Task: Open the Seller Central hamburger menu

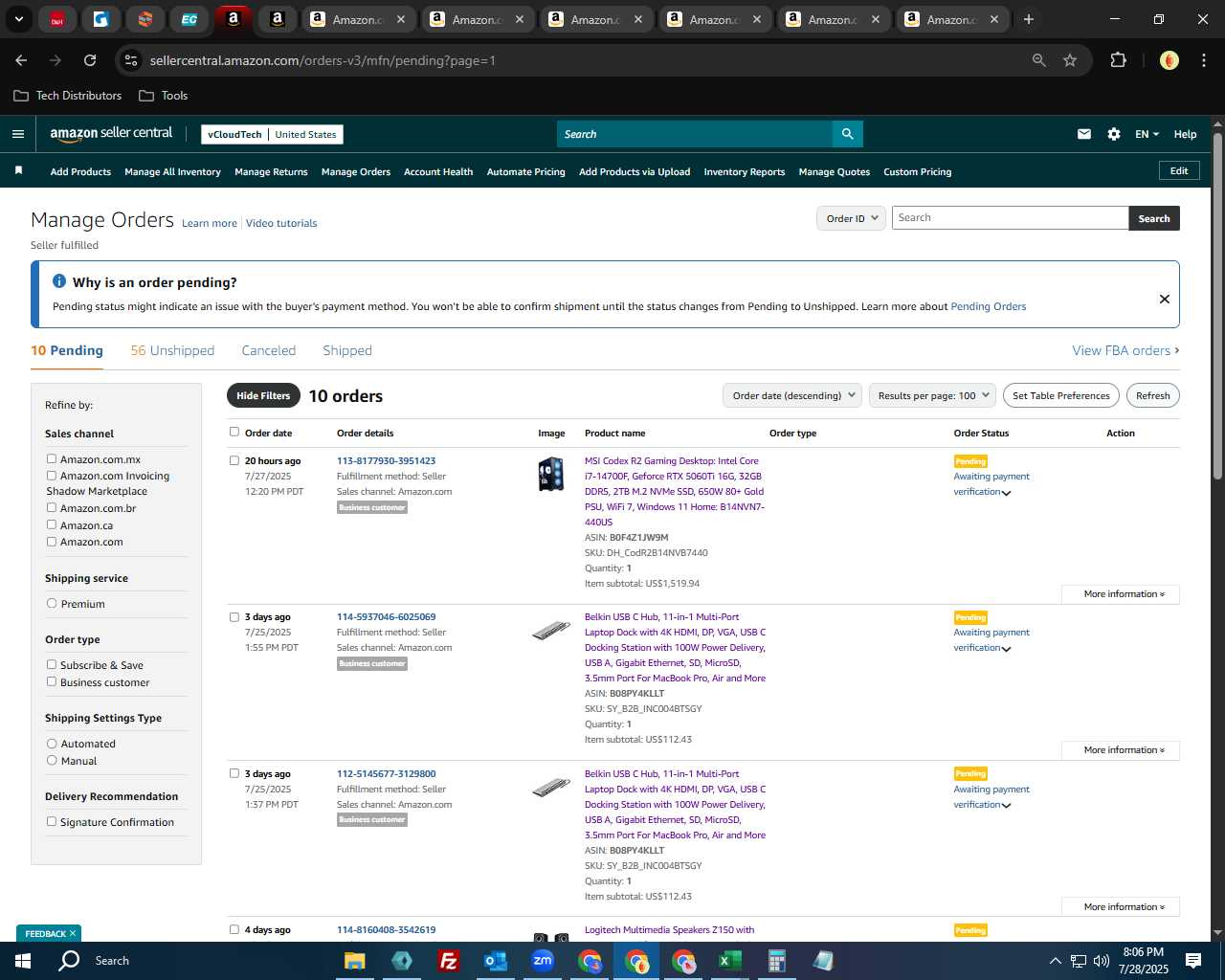Action: tap(18, 134)
